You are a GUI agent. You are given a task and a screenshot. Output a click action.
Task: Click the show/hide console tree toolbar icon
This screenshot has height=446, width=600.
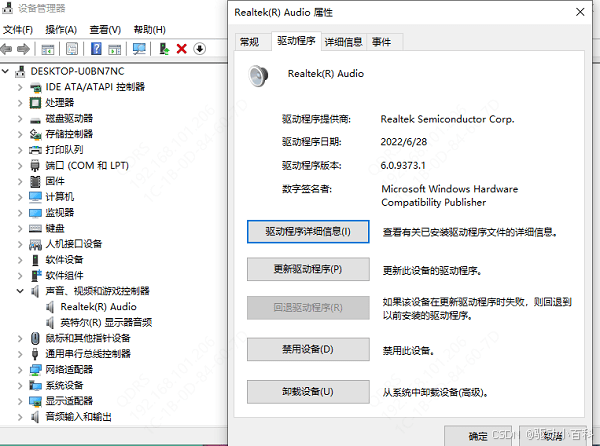(x=47, y=49)
